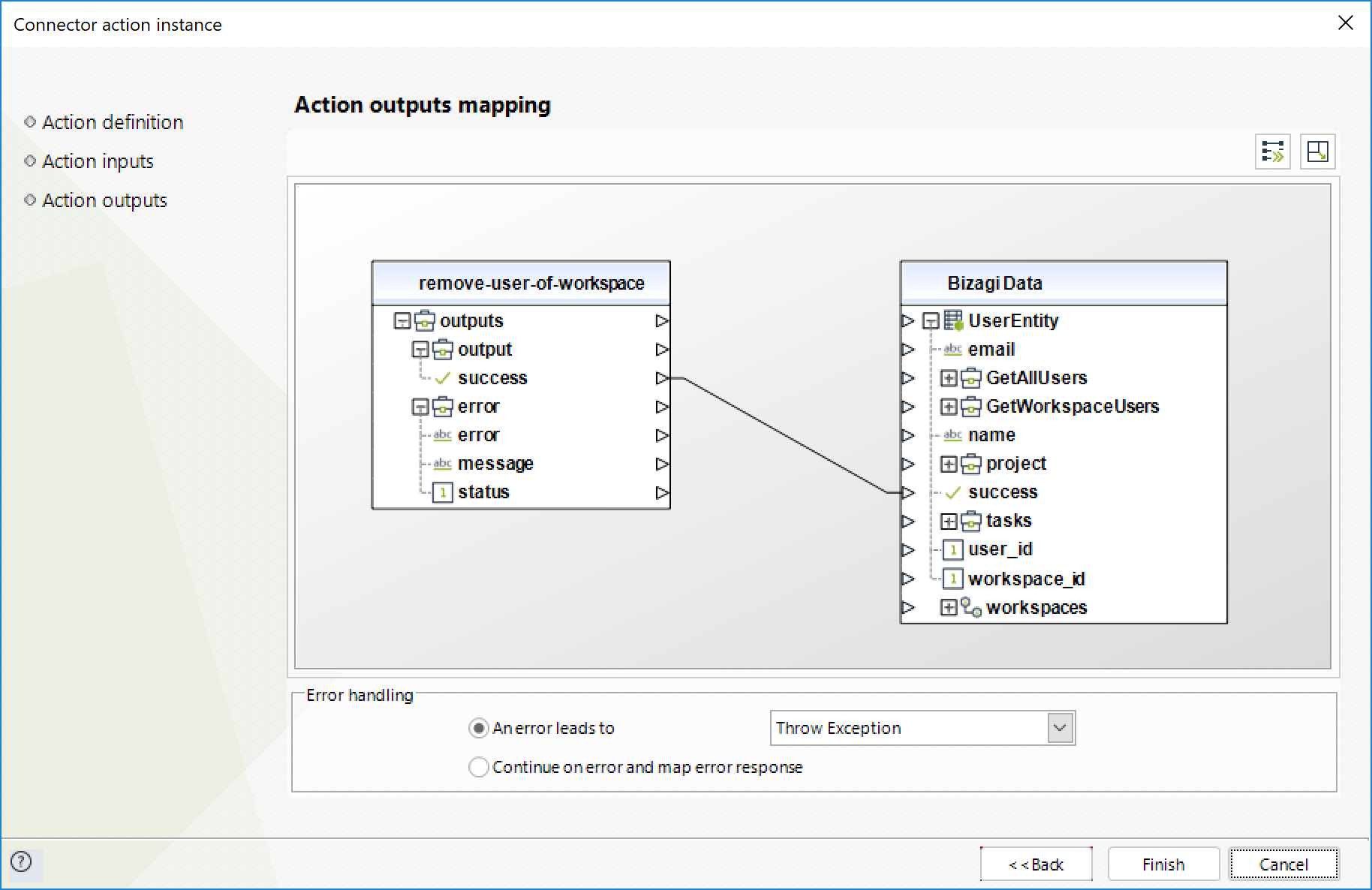This screenshot has height=890, width=1372.
Task: Click the integer icon beside workspace_id
Action: tap(953, 579)
